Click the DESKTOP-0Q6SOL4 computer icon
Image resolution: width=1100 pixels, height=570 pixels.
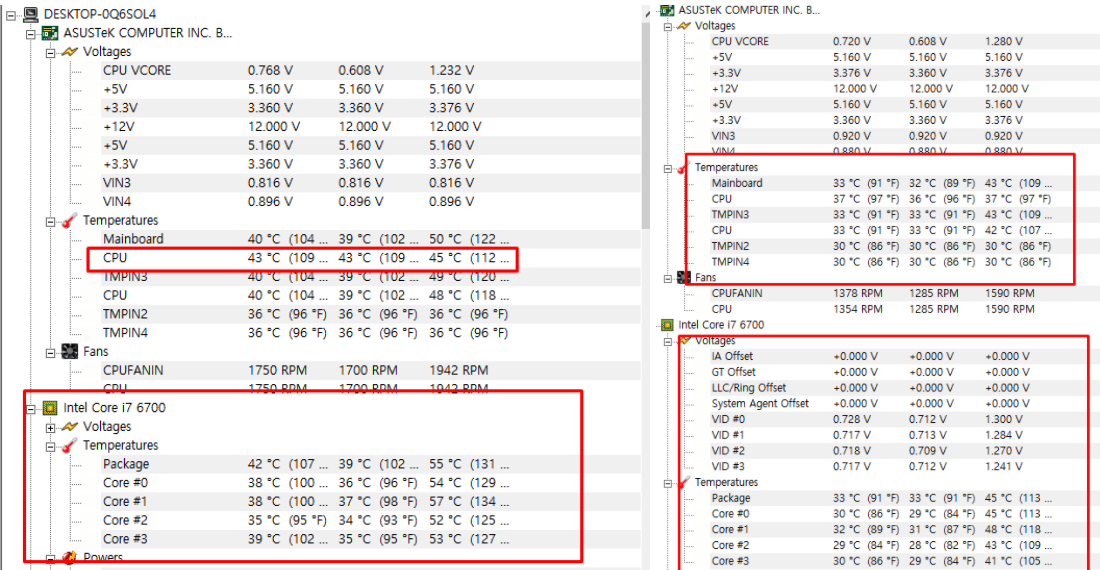(x=30, y=14)
